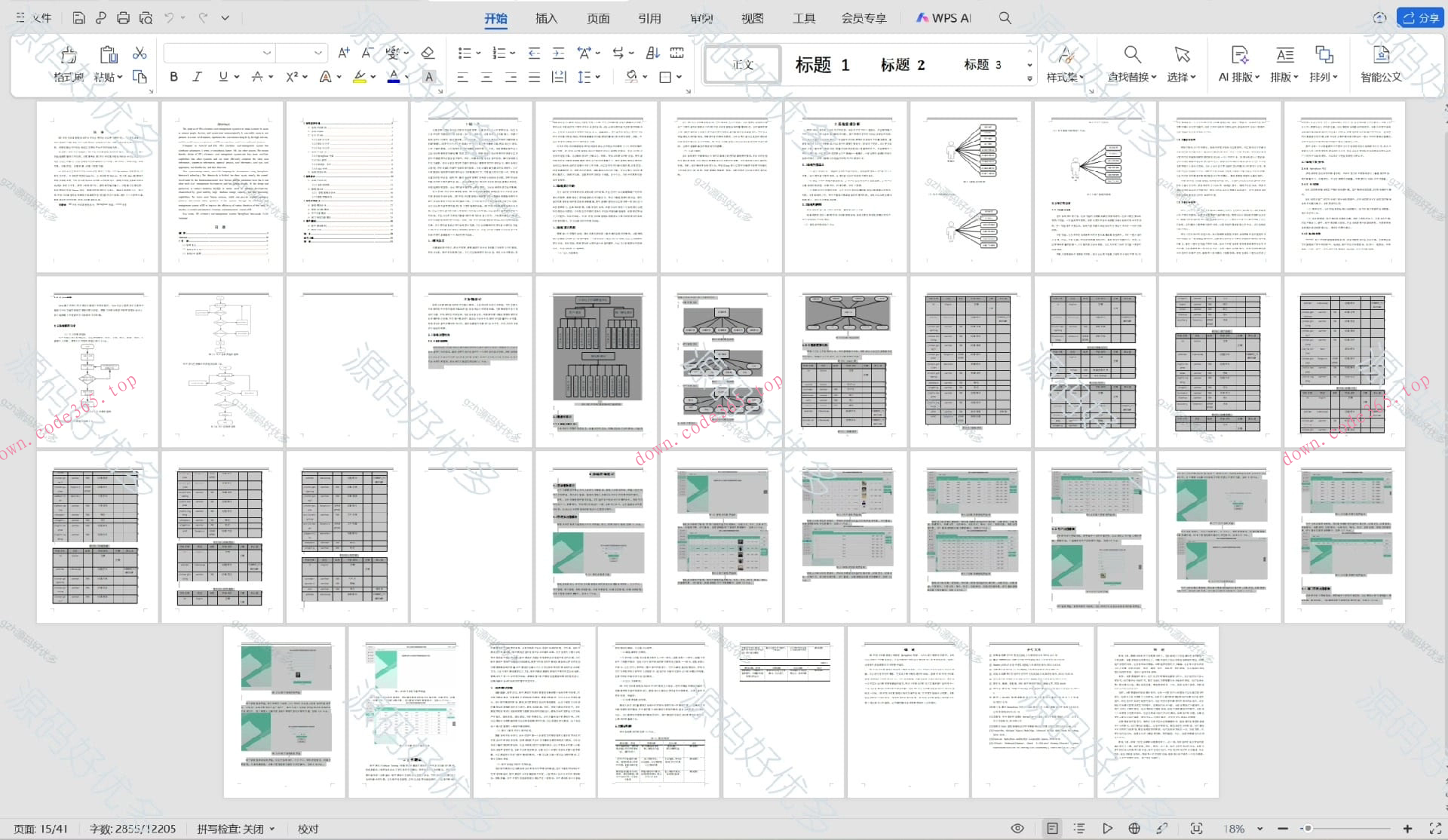This screenshot has width=1448, height=840.
Task: Click the text sort icon
Action: pyautogui.click(x=653, y=53)
